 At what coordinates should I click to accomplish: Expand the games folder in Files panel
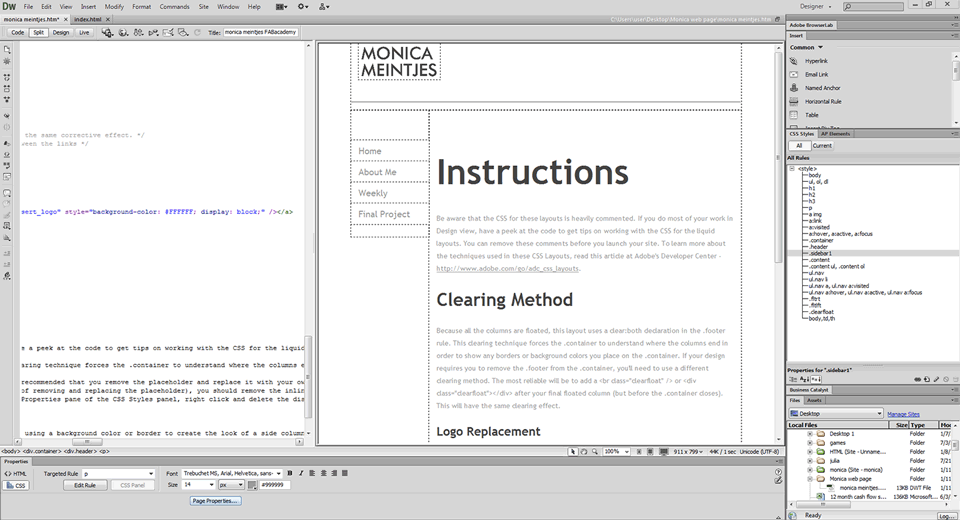click(810, 443)
